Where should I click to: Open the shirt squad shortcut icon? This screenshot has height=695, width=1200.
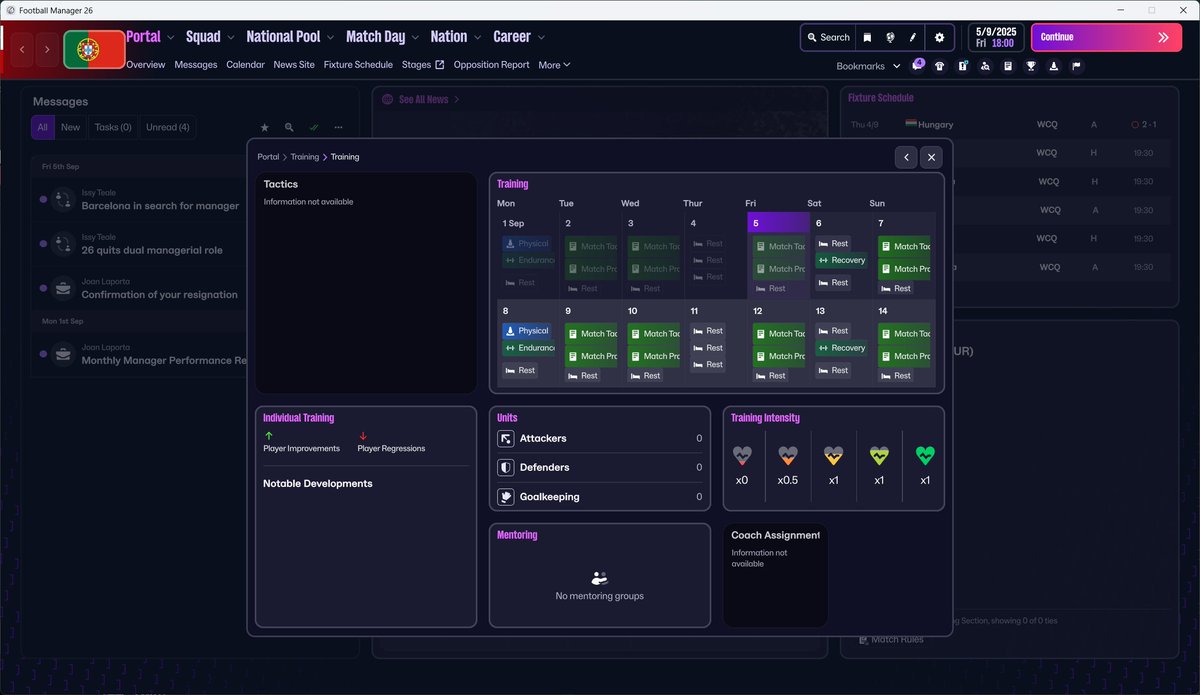940,66
